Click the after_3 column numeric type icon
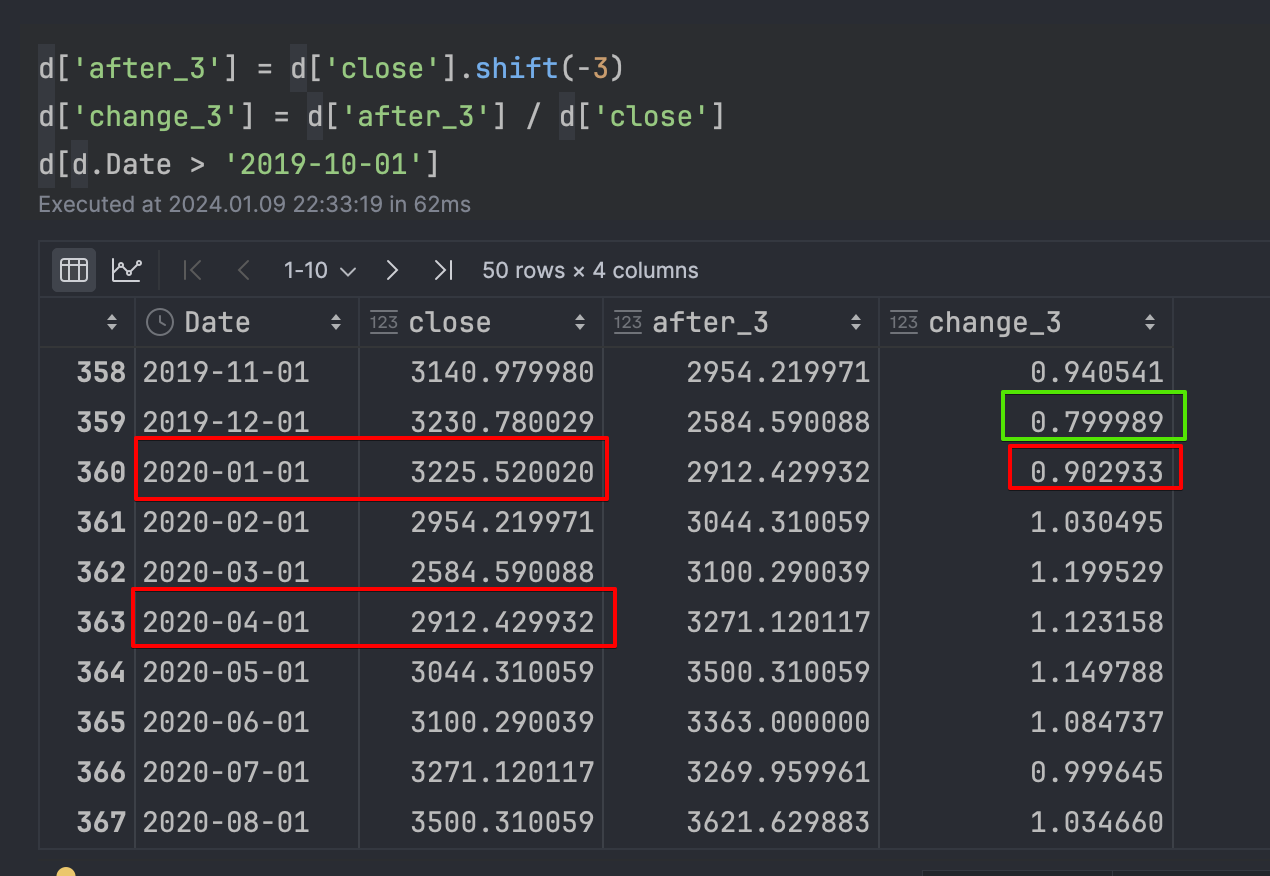This screenshot has height=876, width=1270. (x=628, y=322)
